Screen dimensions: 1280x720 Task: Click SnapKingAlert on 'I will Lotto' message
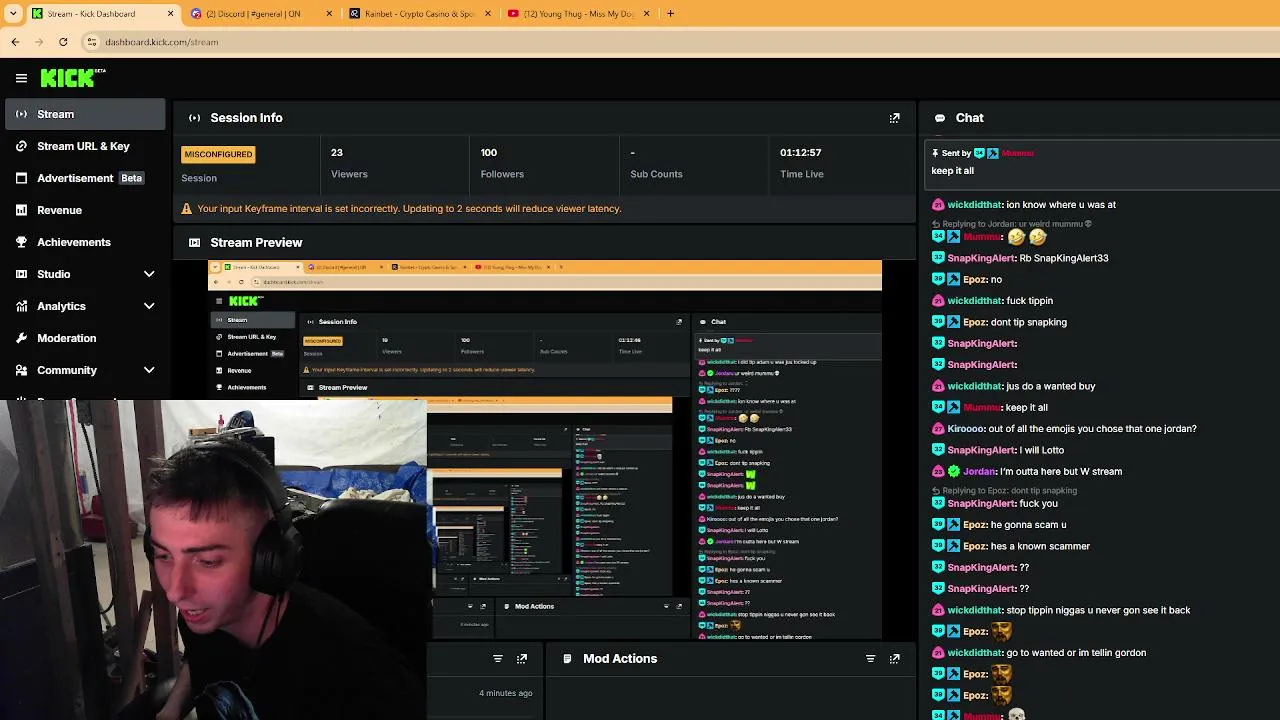982,451
